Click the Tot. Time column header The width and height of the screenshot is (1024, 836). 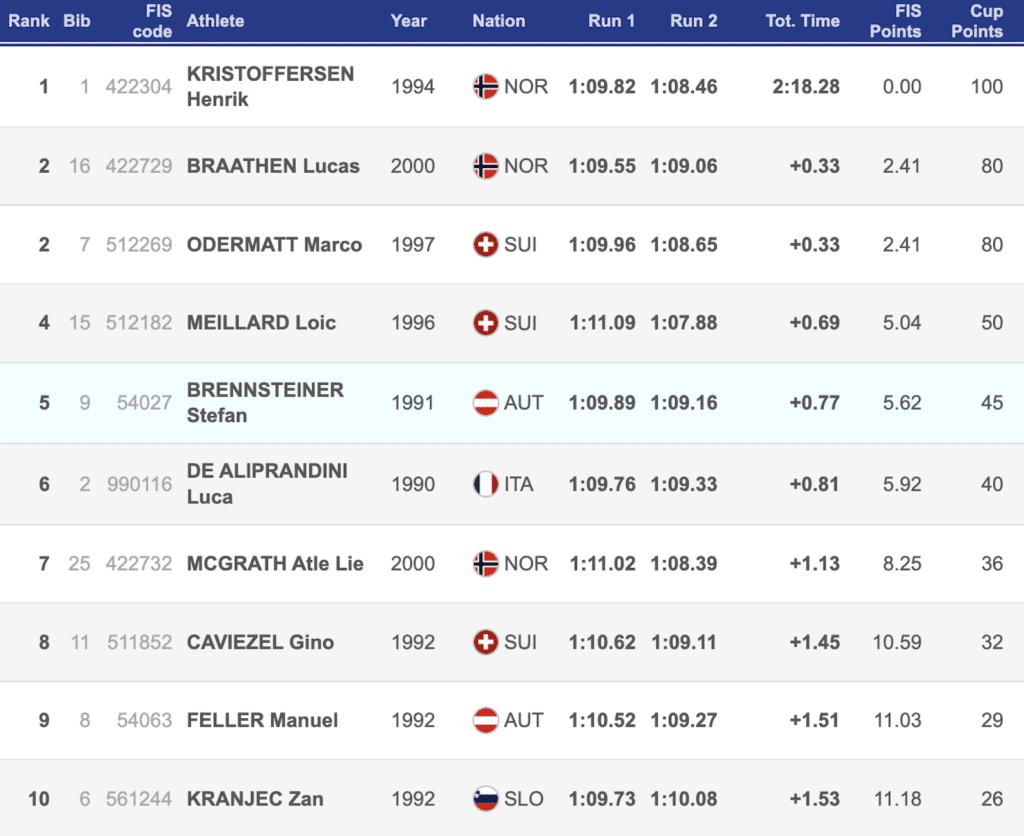pos(802,21)
